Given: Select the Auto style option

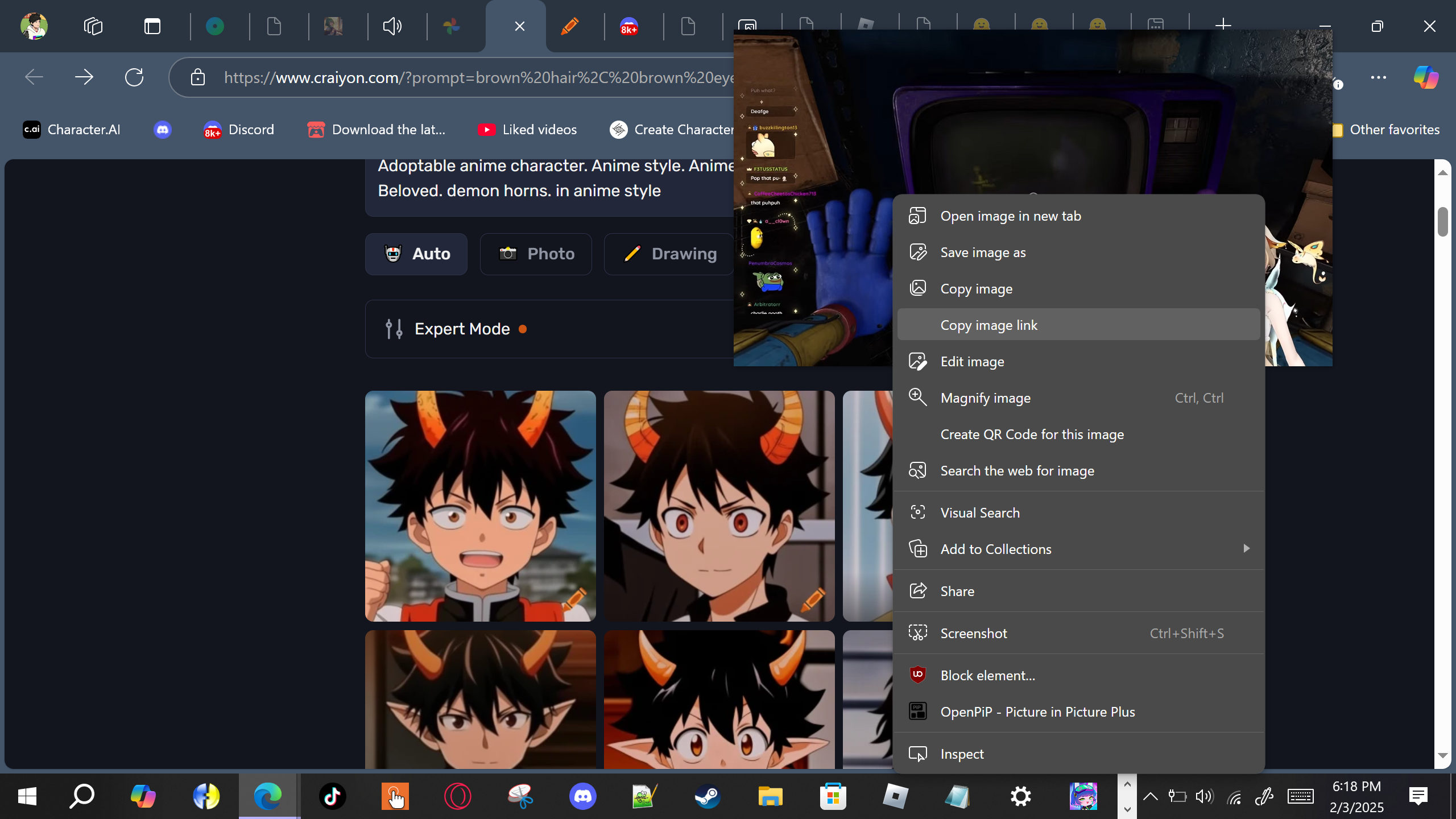Looking at the screenshot, I should click(x=416, y=254).
